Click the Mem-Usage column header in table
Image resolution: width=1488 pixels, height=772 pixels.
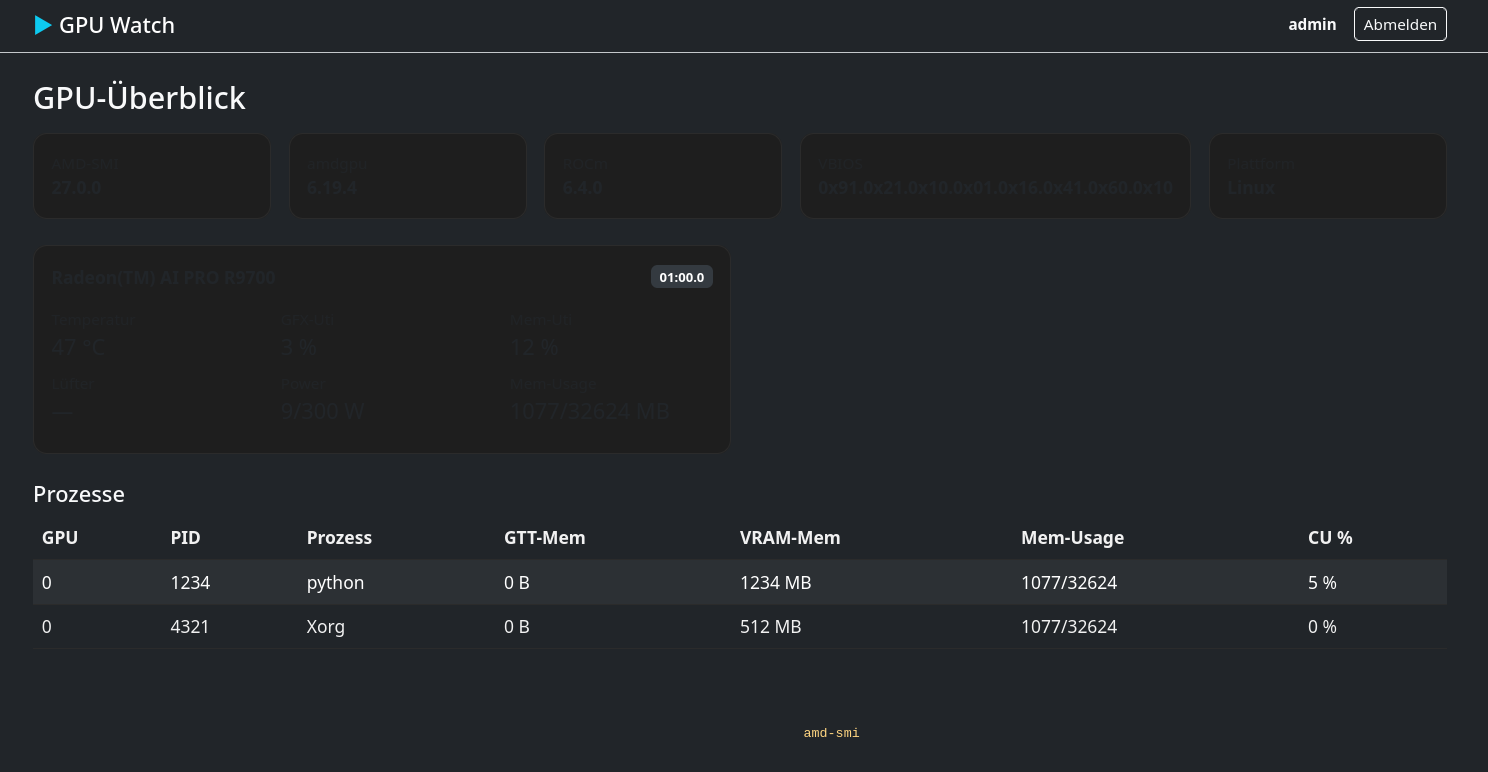pyautogui.click(x=1072, y=538)
